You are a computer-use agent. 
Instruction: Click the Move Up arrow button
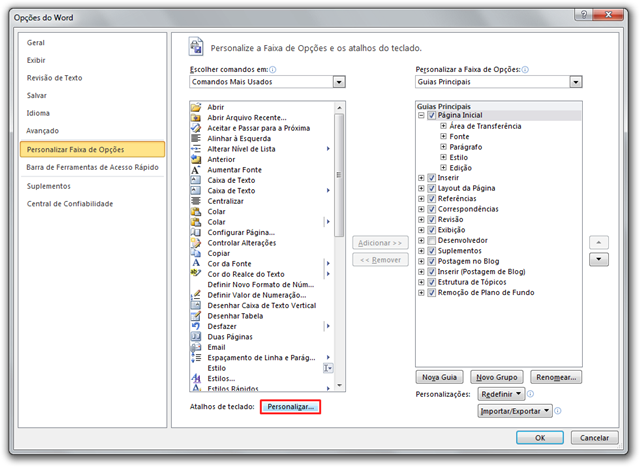coord(599,242)
